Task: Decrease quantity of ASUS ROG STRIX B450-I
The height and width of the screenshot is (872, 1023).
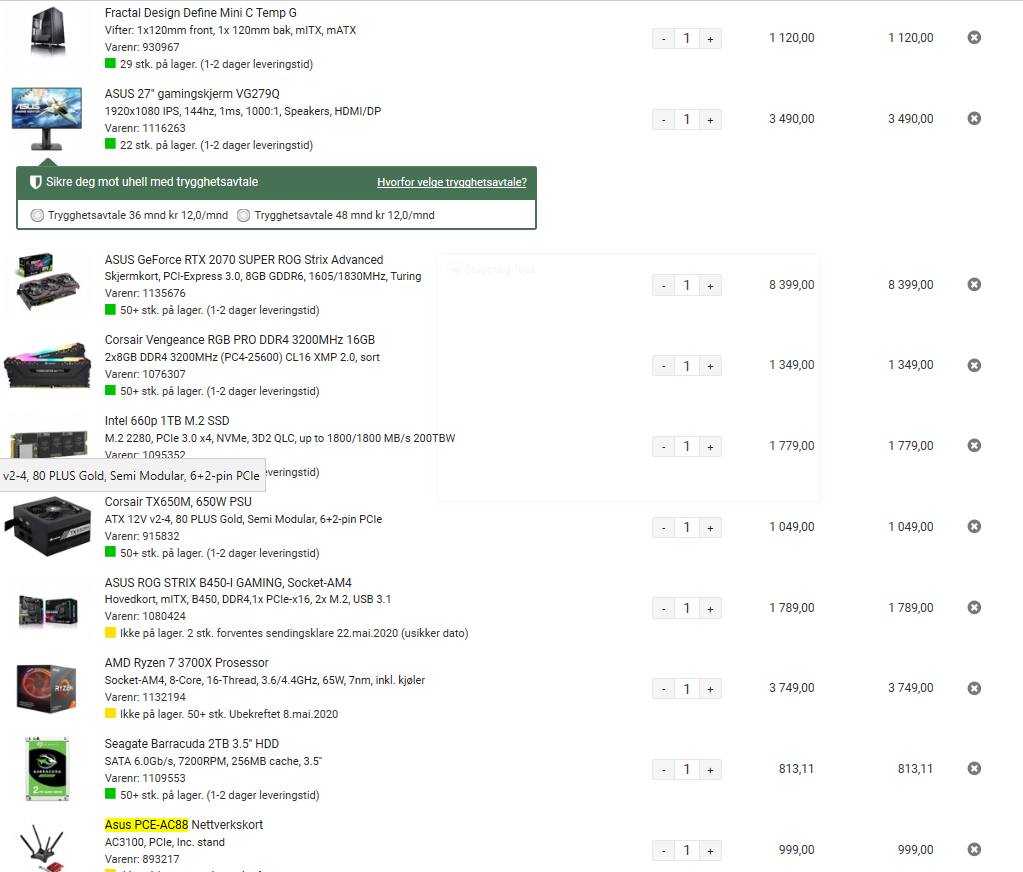Action: (x=664, y=609)
